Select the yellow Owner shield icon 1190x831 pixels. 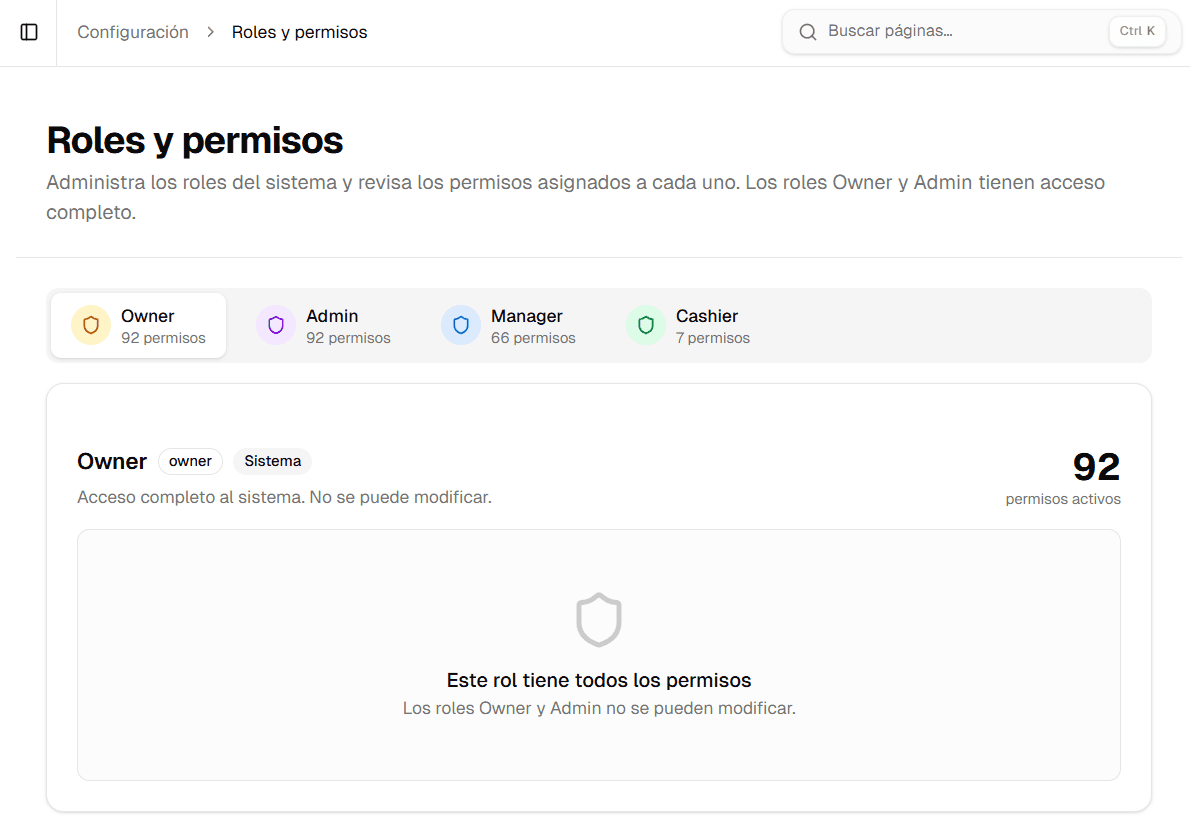[91, 325]
